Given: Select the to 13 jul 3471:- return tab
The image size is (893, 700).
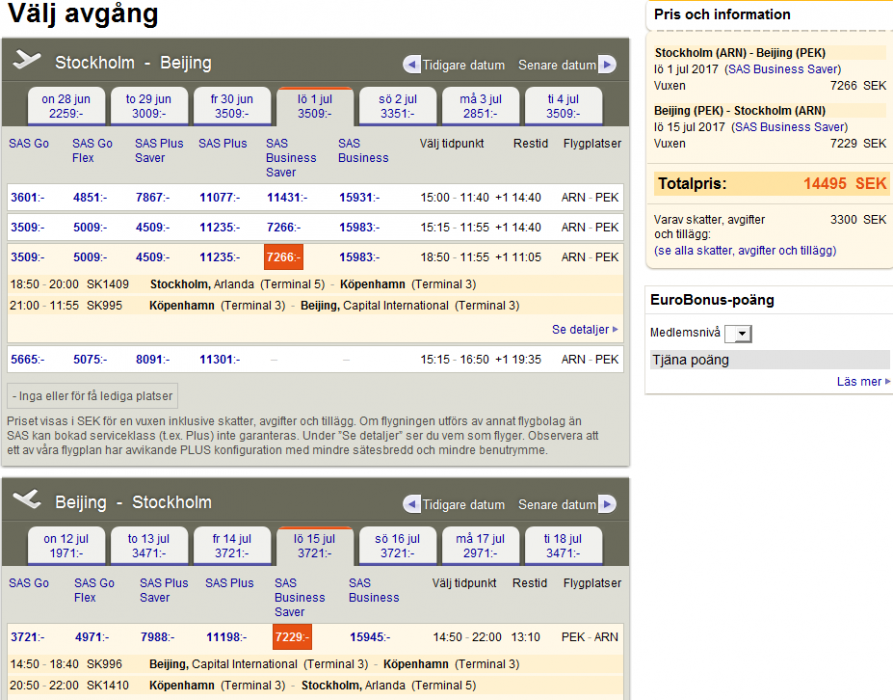Looking at the screenshot, I should tap(149, 546).
